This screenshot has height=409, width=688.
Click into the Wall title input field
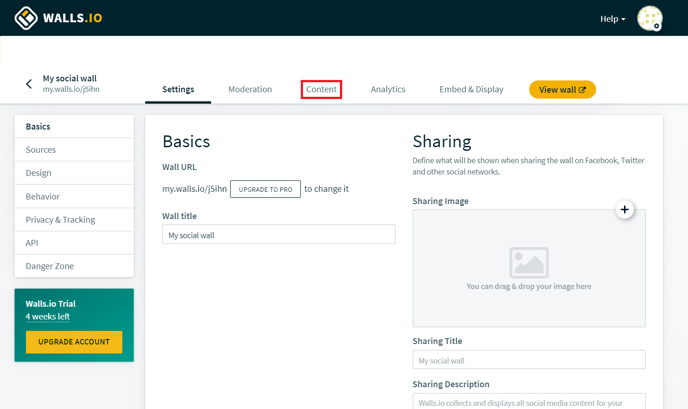[279, 235]
